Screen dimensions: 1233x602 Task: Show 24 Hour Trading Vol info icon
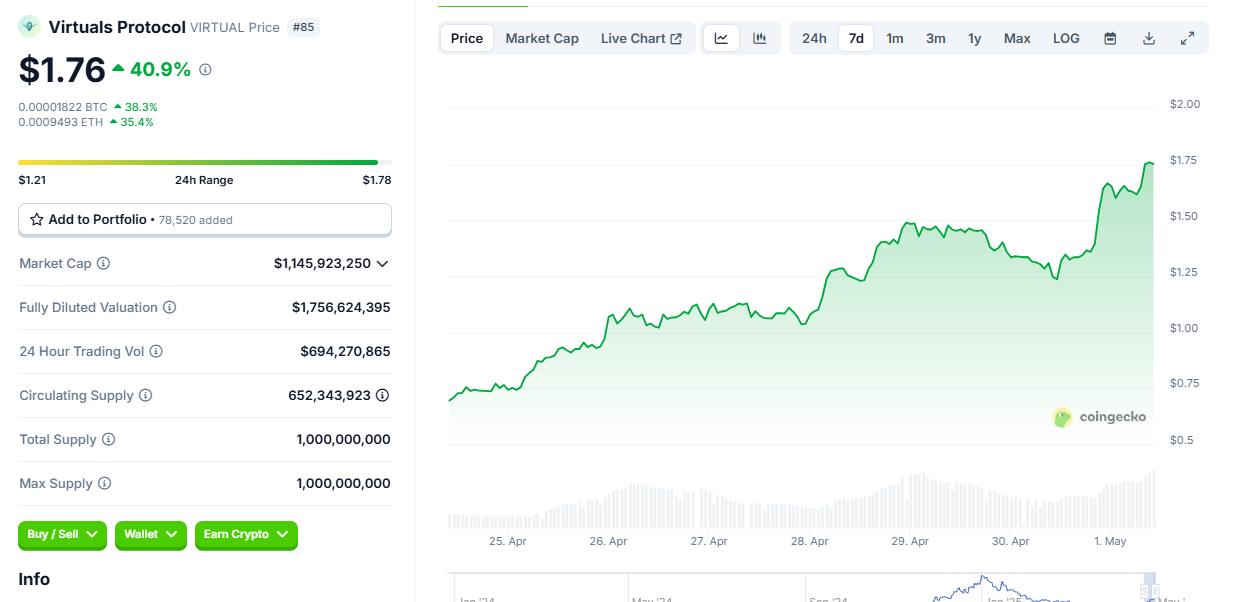(x=156, y=351)
